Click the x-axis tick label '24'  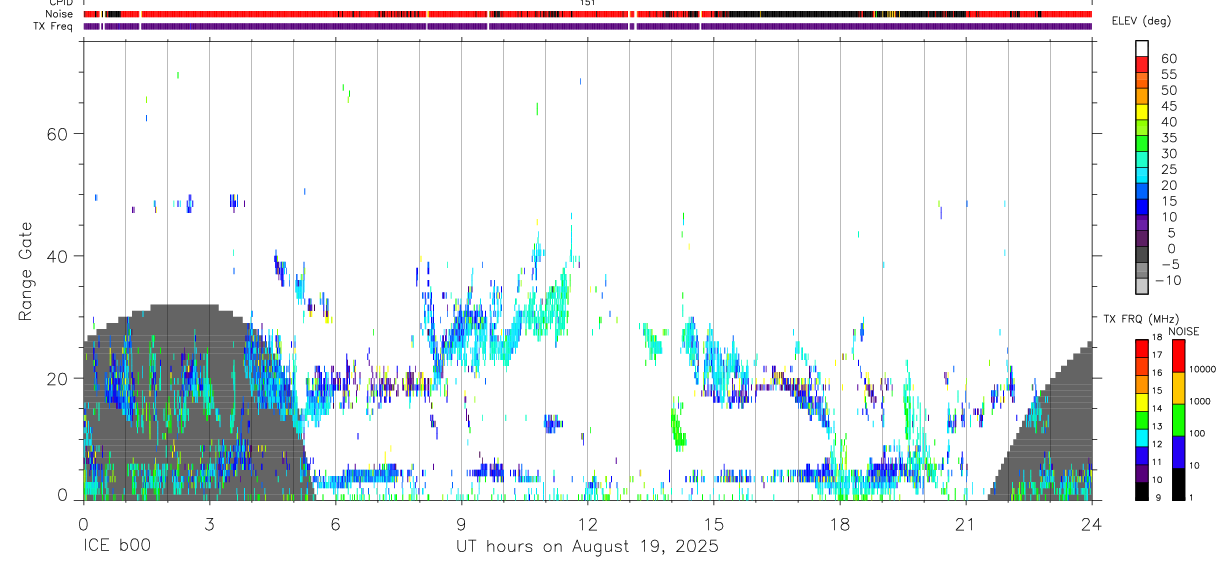tap(1091, 524)
